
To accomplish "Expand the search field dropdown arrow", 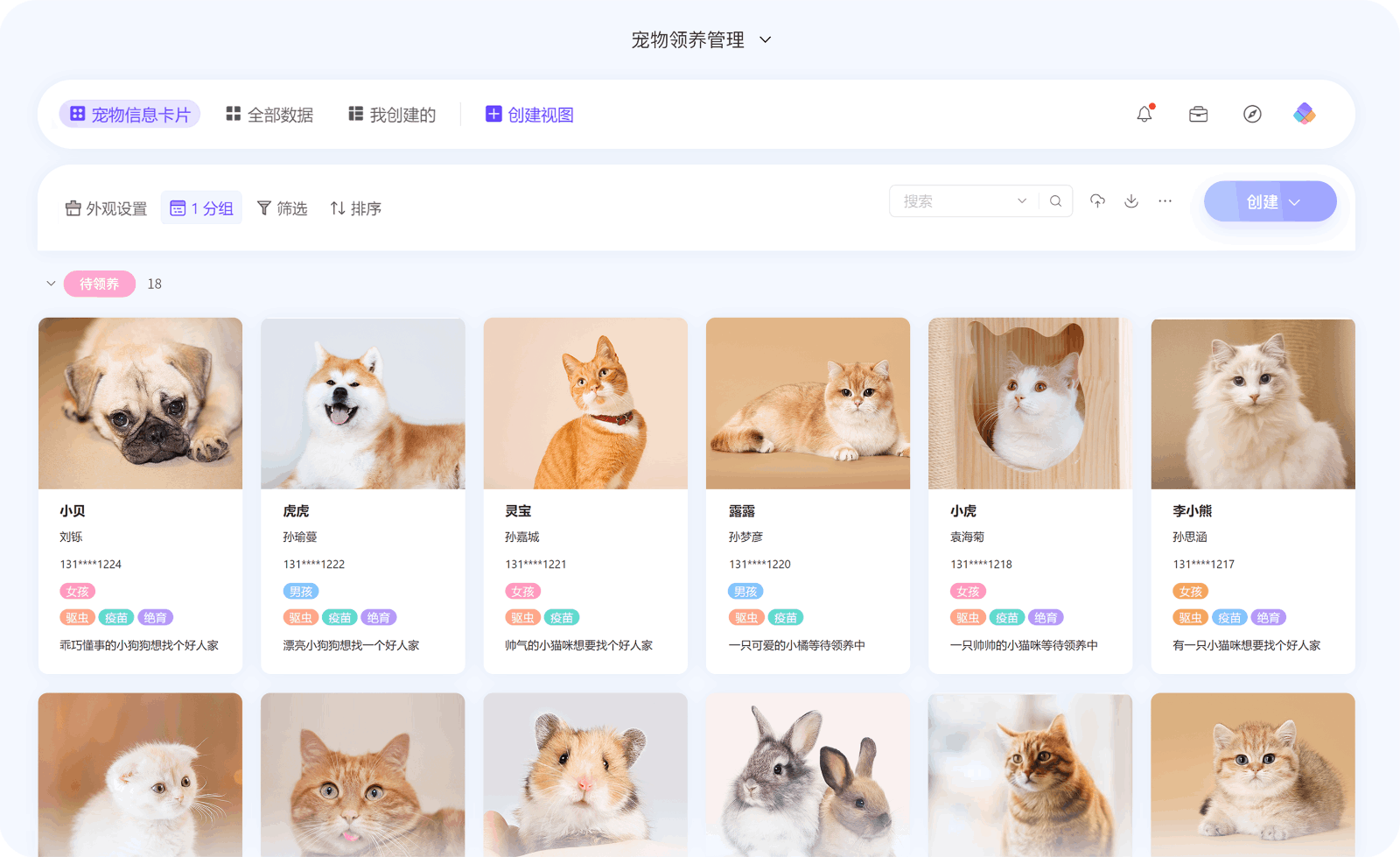I will 1022,201.
